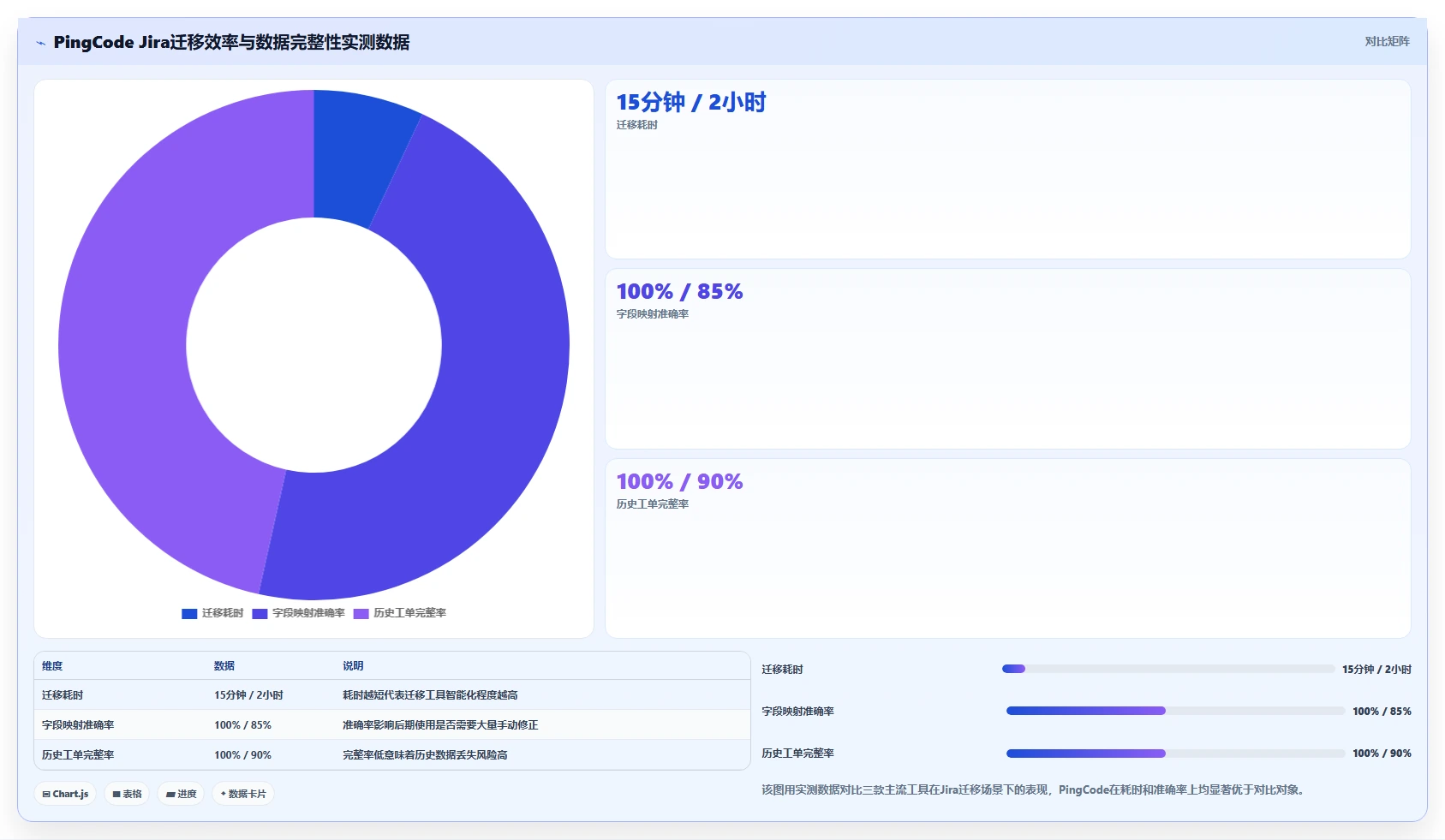1445x840 pixels.
Task: Click the 历史工单完整率 progress bar
Action: 1175,754
